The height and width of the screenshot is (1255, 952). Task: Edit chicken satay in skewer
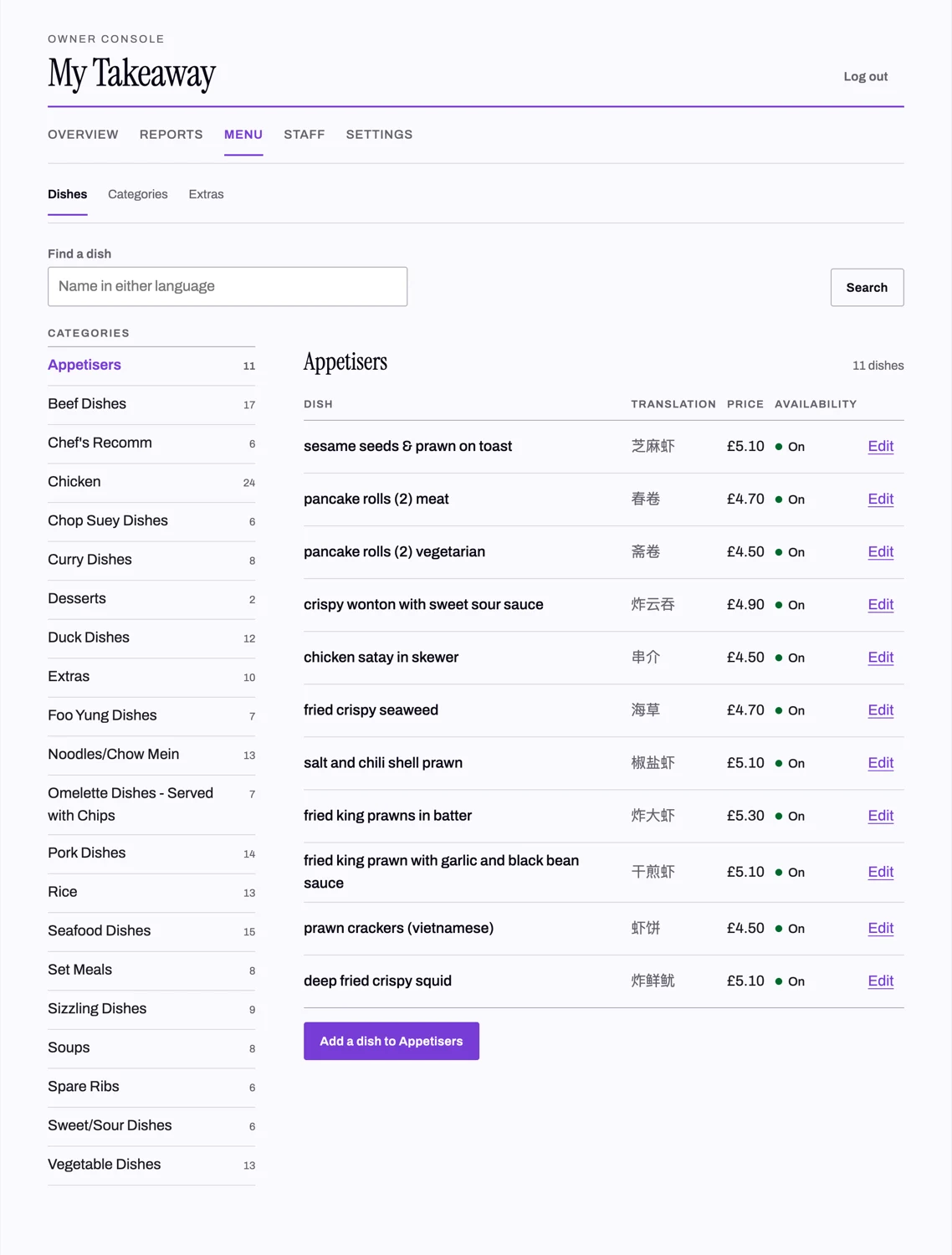coord(881,657)
